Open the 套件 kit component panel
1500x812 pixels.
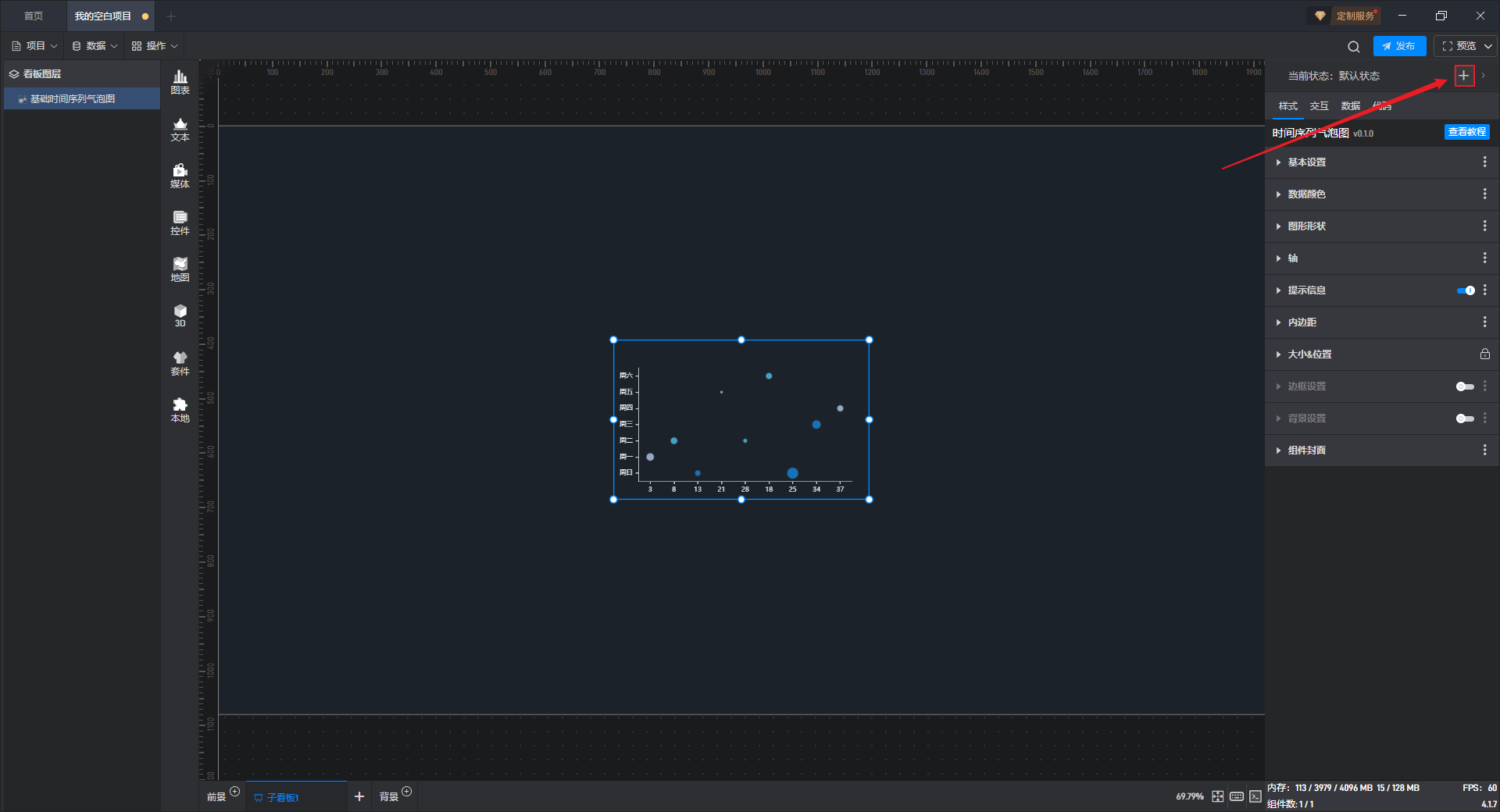click(x=180, y=363)
